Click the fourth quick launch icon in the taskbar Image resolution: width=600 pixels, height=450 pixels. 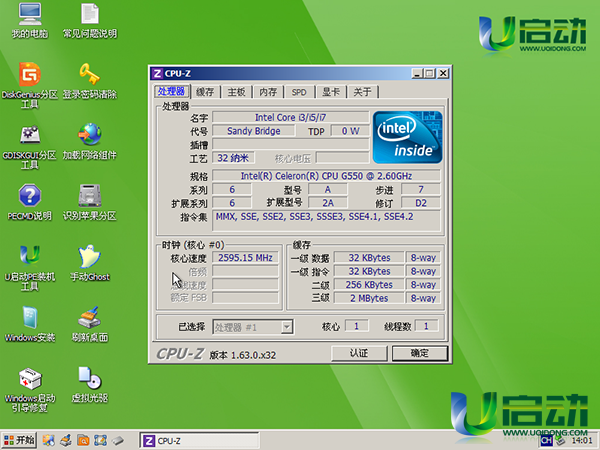(100, 440)
